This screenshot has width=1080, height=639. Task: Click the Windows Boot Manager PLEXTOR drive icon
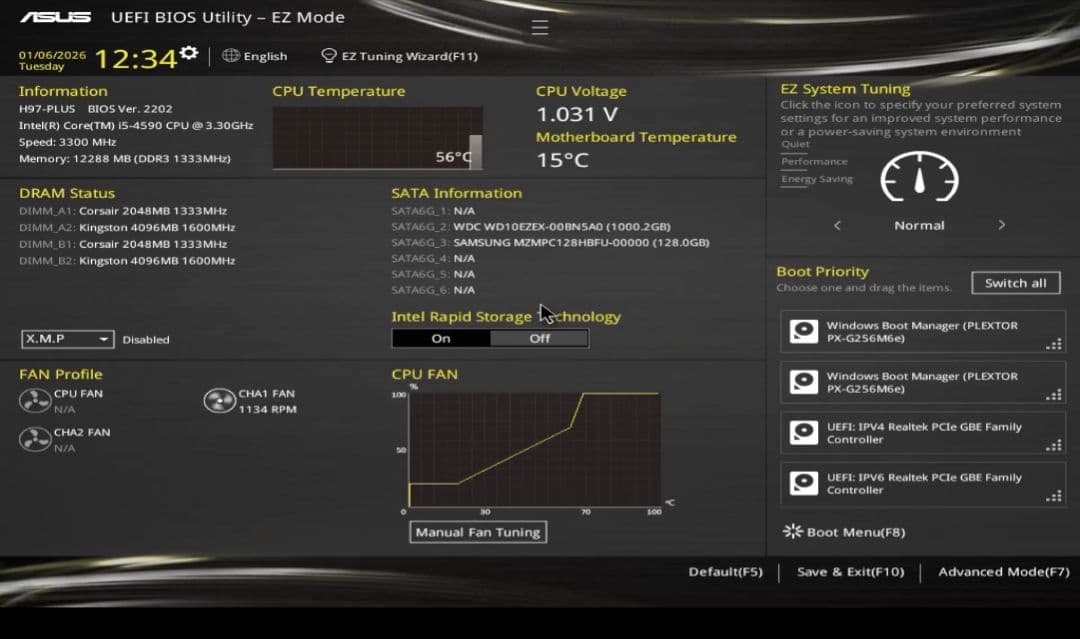(803, 331)
